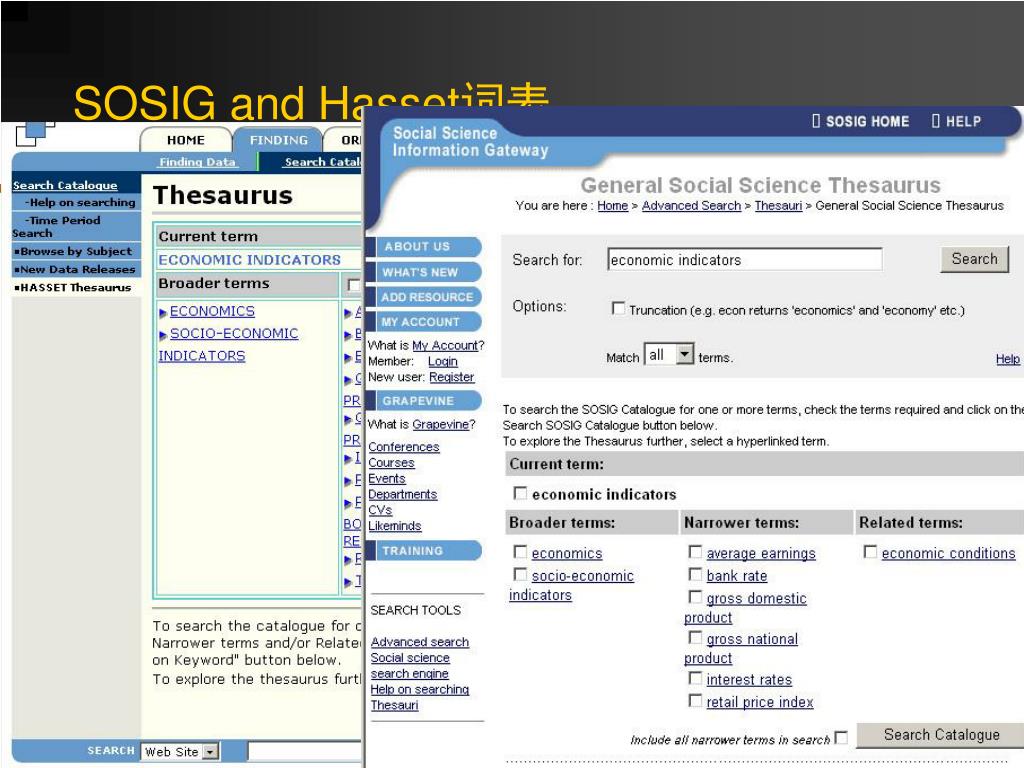1024x768 pixels.
Task: Open the Courses link
Action: pos(391,462)
